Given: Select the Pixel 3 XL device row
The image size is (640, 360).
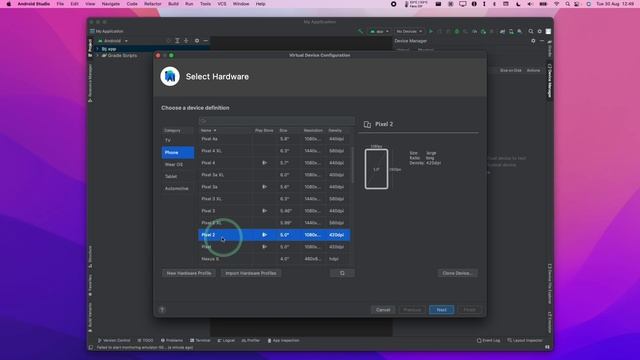Looking at the screenshot, I should click(274, 199).
